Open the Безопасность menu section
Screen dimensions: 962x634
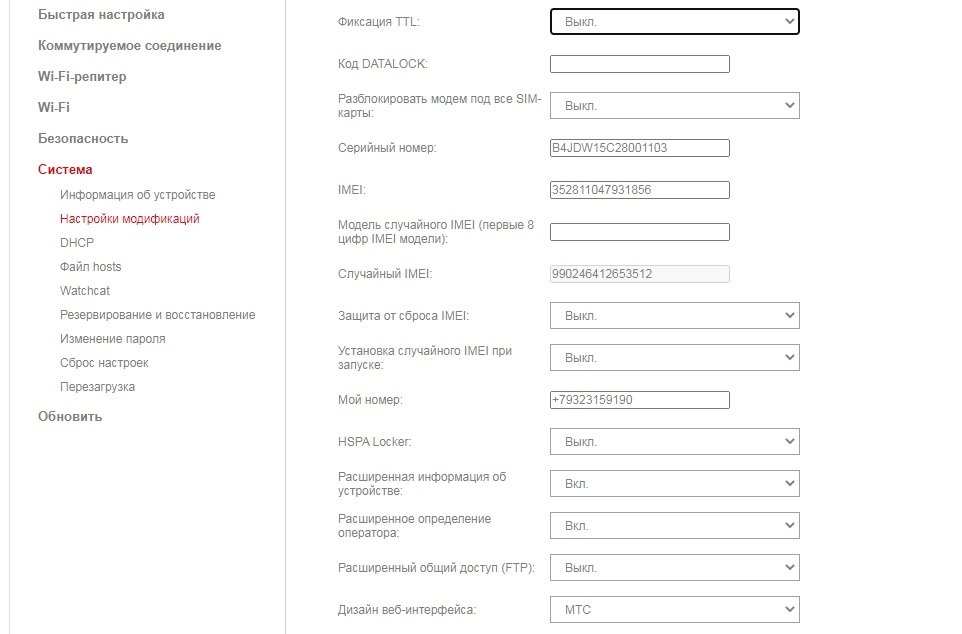pyautogui.click(x=83, y=139)
